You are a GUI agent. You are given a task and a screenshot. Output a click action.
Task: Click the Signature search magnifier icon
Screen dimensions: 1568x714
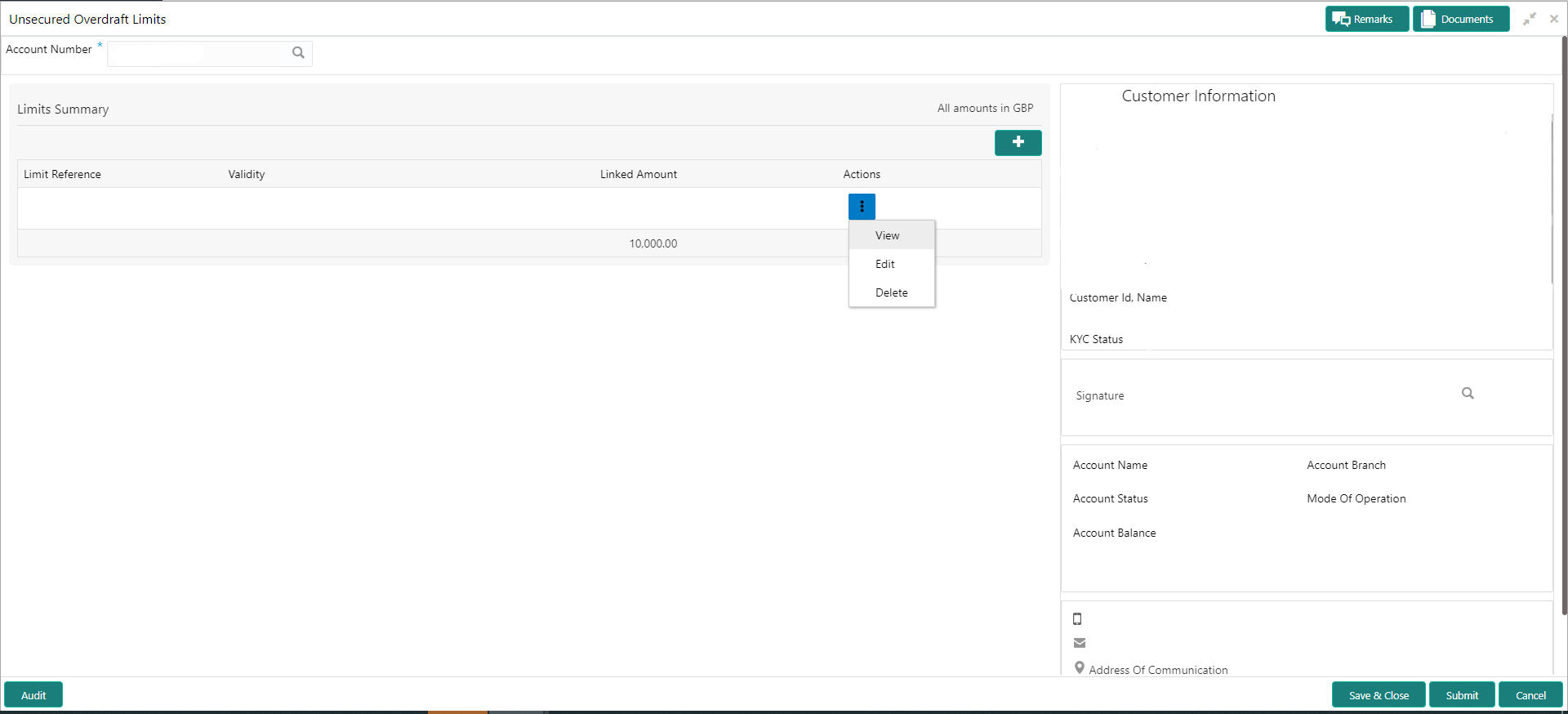click(x=1468, y=394)
